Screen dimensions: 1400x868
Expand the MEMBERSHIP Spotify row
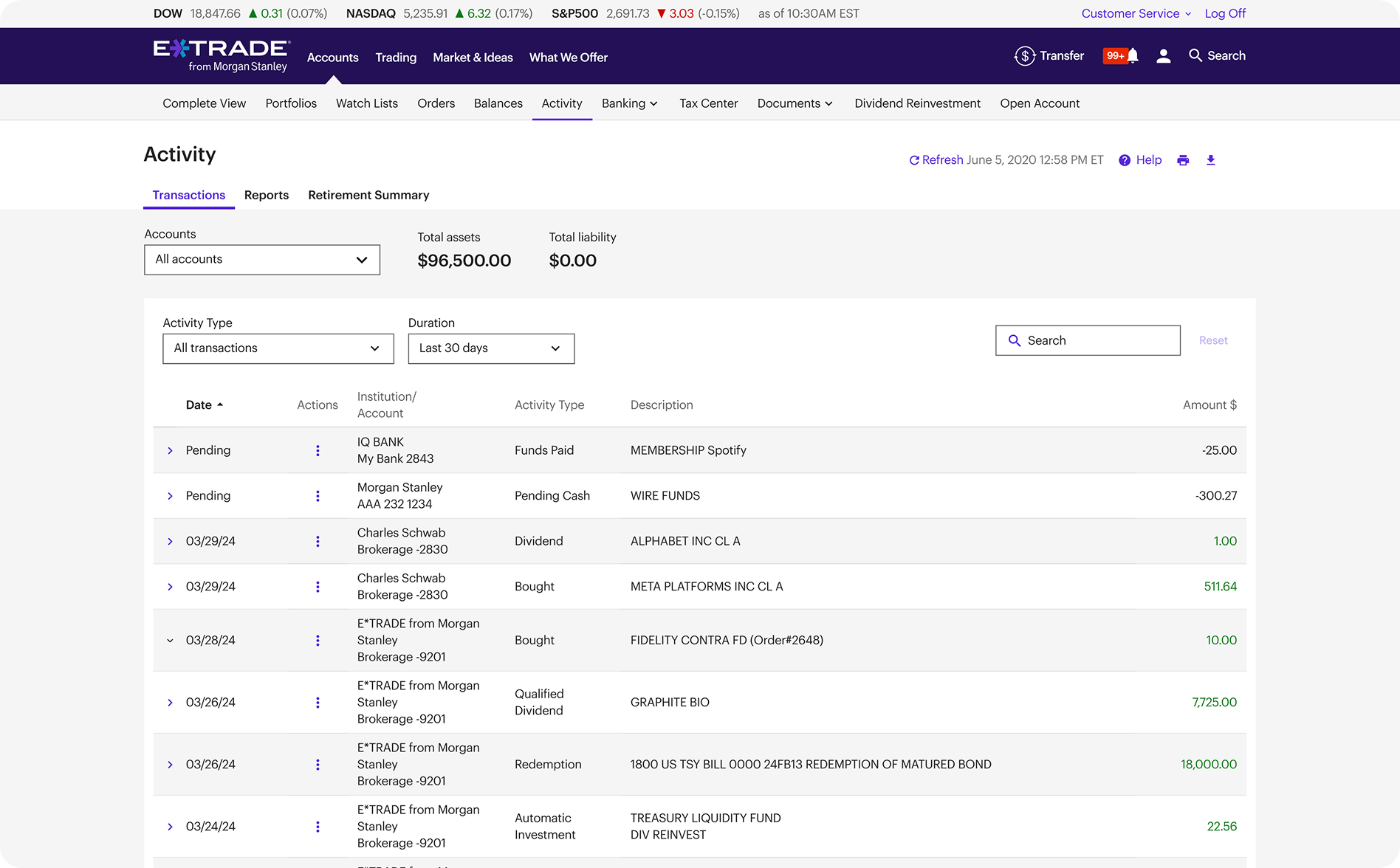pyautogui.click(x=170, y=450)
